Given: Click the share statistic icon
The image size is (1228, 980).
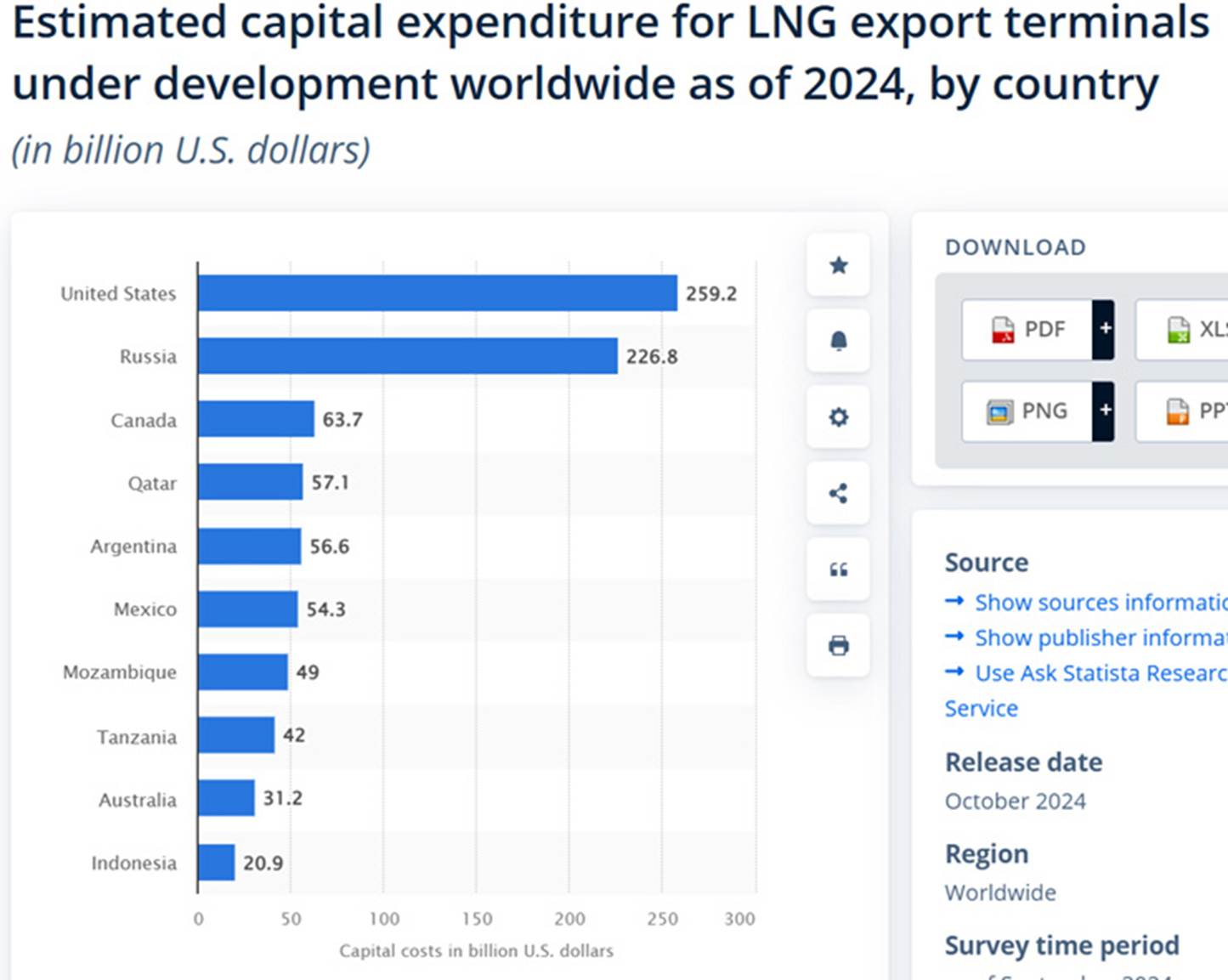Looking at the screenshot, I should click(838, 493).
